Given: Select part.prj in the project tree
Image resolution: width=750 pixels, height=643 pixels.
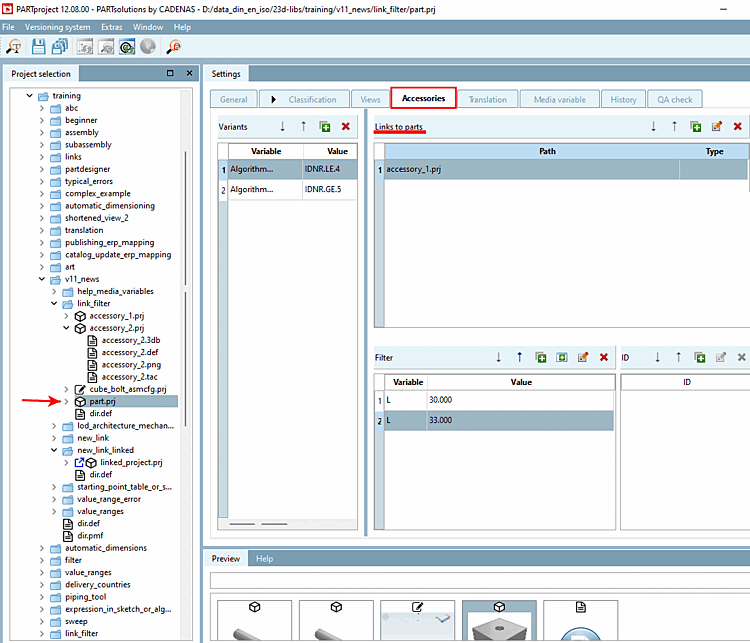Looking at the screenshot, I should [x=103, y=401].
